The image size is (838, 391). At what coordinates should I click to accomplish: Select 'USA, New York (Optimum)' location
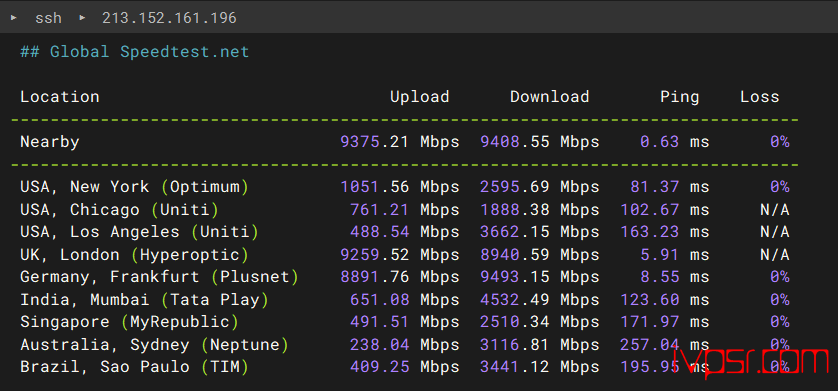click(x=135, y=186)
